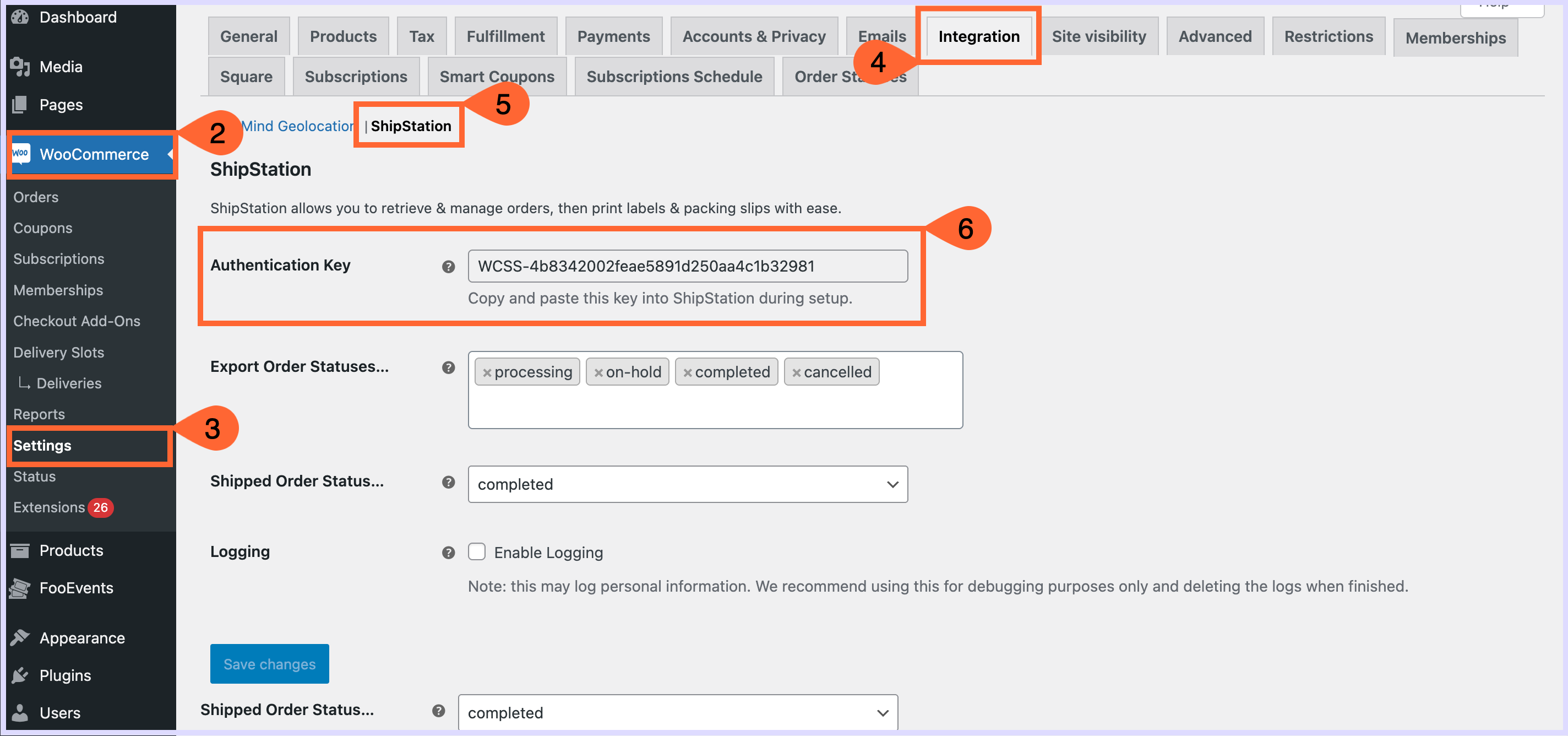Image resolution: width=1568 pixels, height=736 pixels.
Task: Open Deliveries sub-item in sidebar
Action: tap(69, 383)
